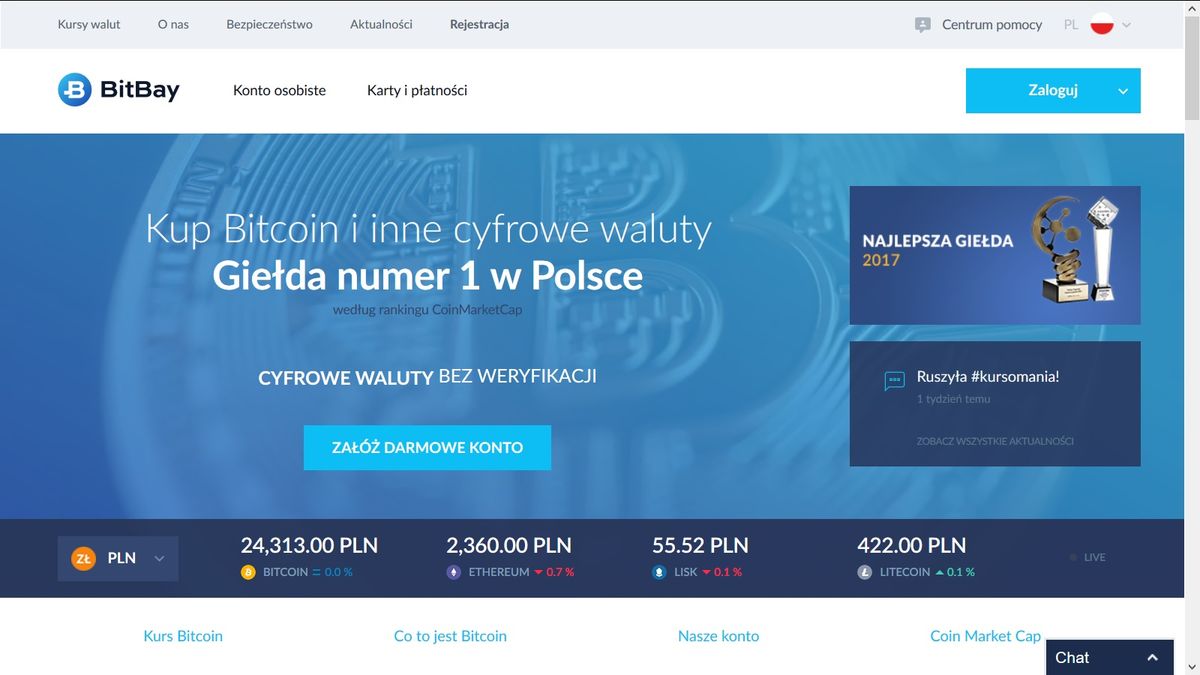Screen dimensions: 1200x675
Task: Open ZOBACZ WSZYSTKIE AKTUALNOŚCI link
Action: [x=995, y=441]
